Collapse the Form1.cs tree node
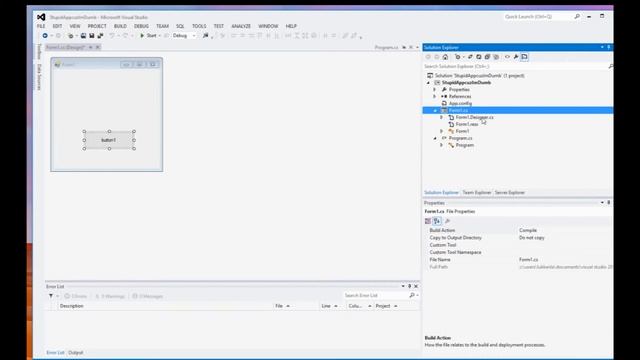 435,111
